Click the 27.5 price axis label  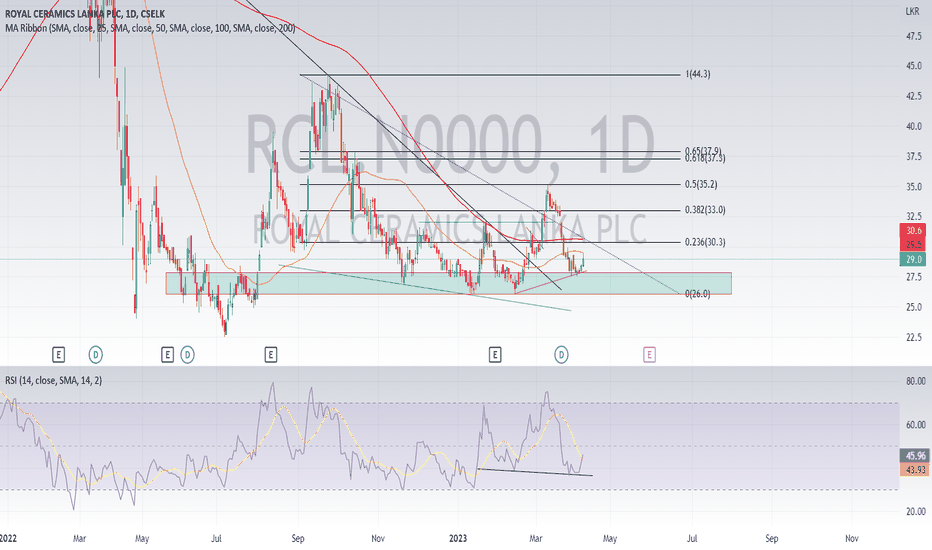[x=914, y=277]
